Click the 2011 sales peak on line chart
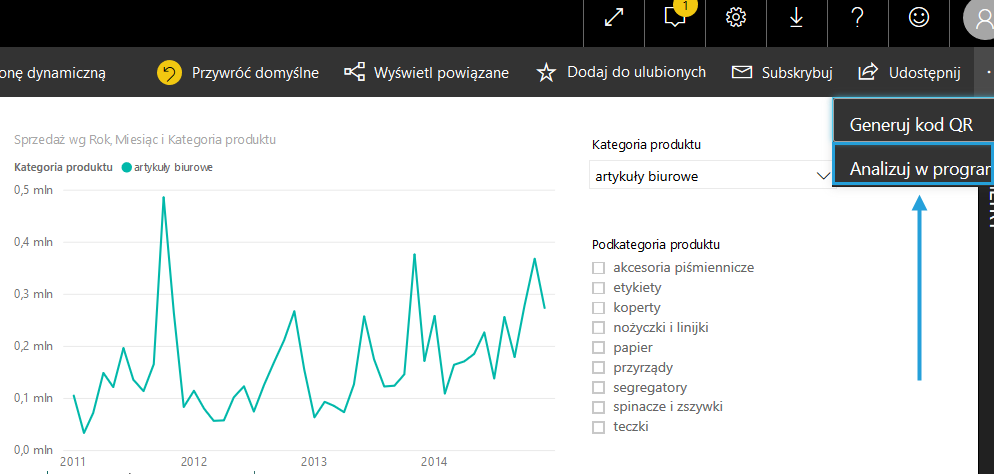 point(163,198)
